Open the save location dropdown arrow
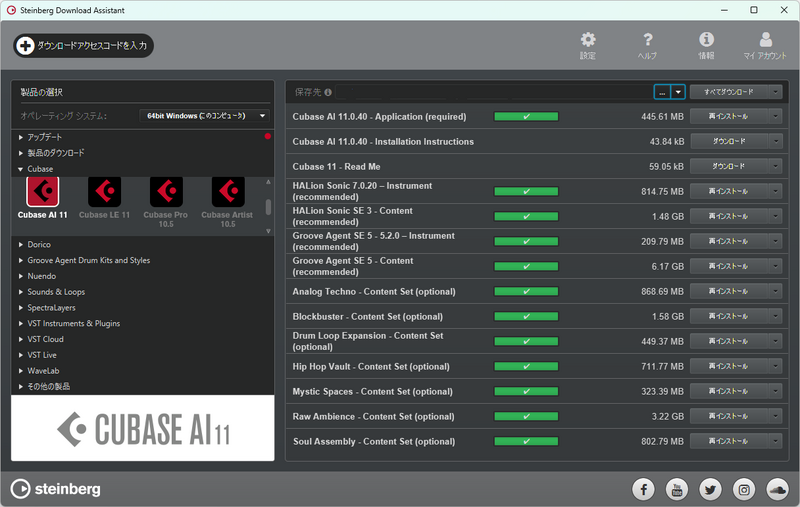 (x=678, y=92)
